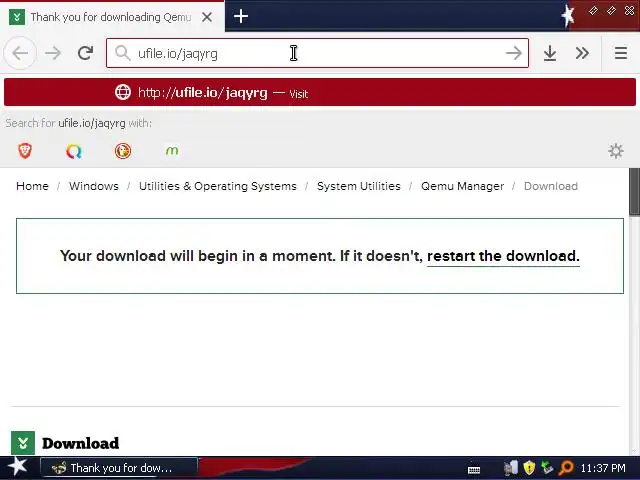This screenshot has width=640, height=480.
Task: Open the Windows breadcrumb link
Action: point(93,186)
